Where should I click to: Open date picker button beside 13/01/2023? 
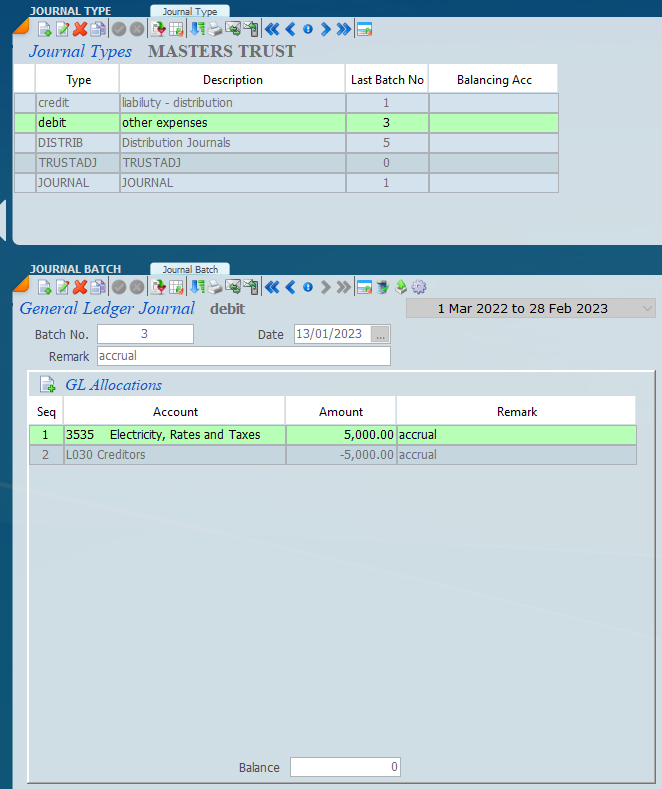click(380, 334)
